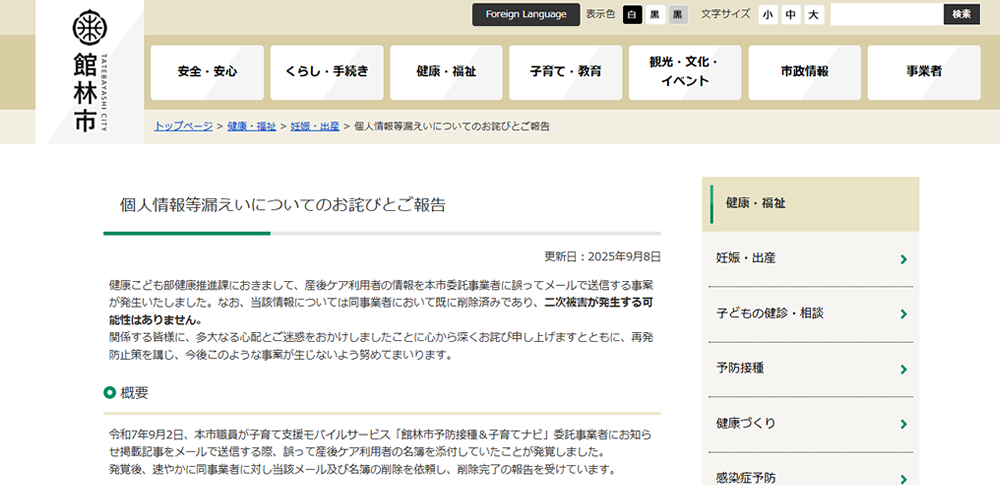Select black-background display color with white 黒 text
This screenshot has width=1000, height=485.
655,15
